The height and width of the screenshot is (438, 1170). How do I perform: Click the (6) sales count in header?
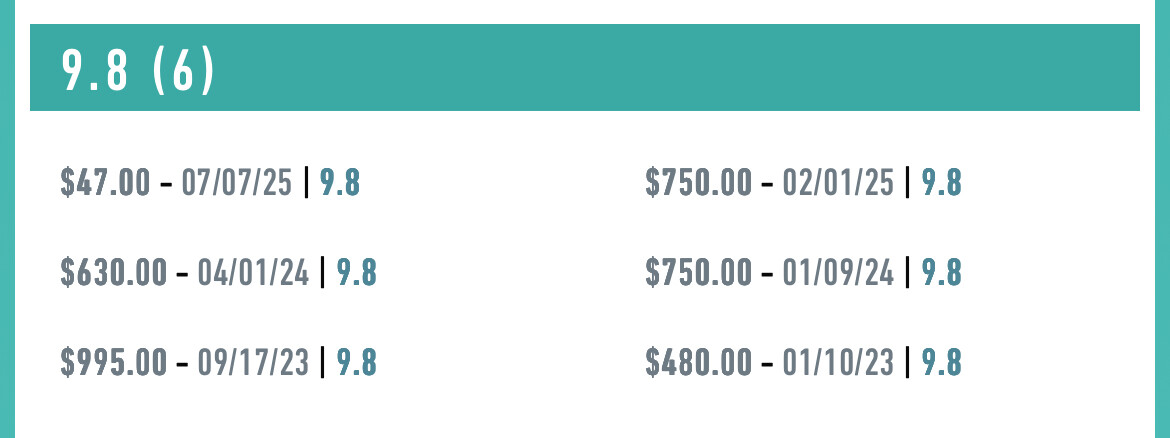point(183,69)
